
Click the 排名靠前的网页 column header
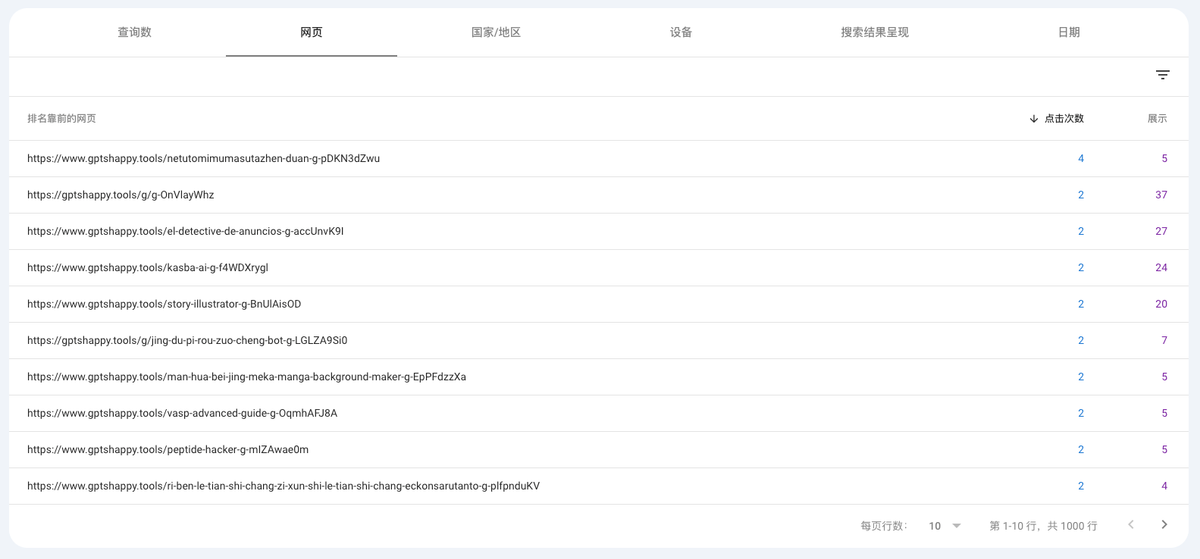coord(62,119)
